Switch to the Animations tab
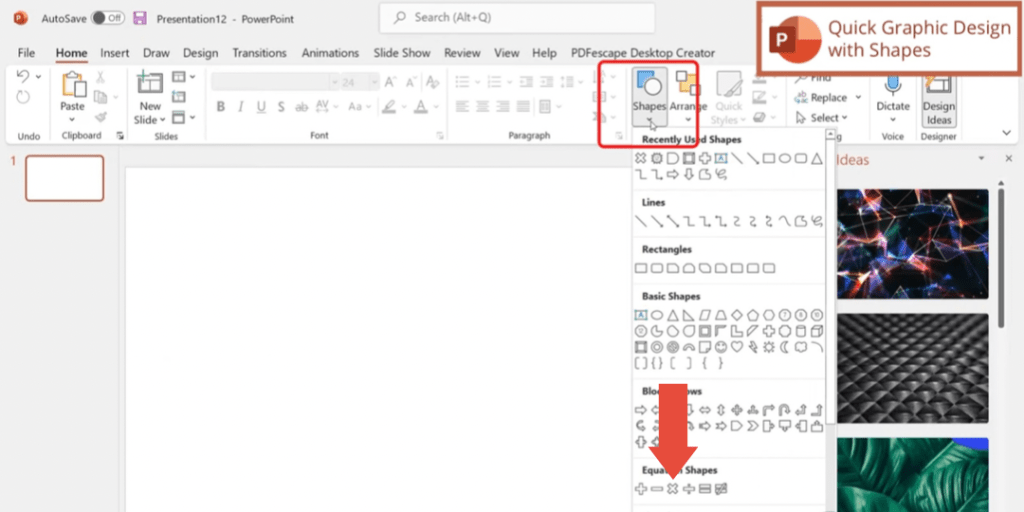The height and width of the screenshot is (512, 1024). pos(330,53)
